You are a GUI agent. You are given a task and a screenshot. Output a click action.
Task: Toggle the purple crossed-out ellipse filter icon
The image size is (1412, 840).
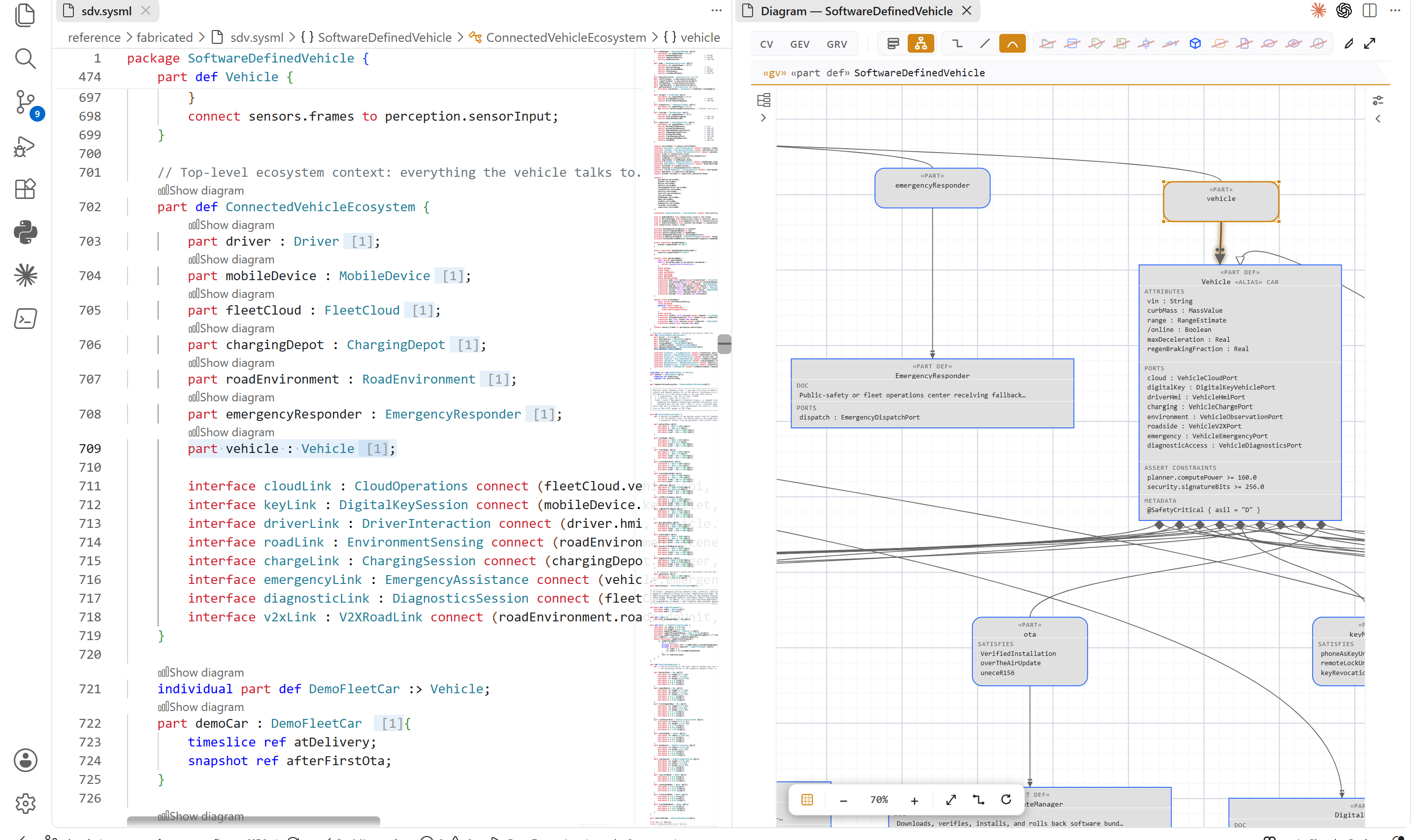pos(1269,44)
